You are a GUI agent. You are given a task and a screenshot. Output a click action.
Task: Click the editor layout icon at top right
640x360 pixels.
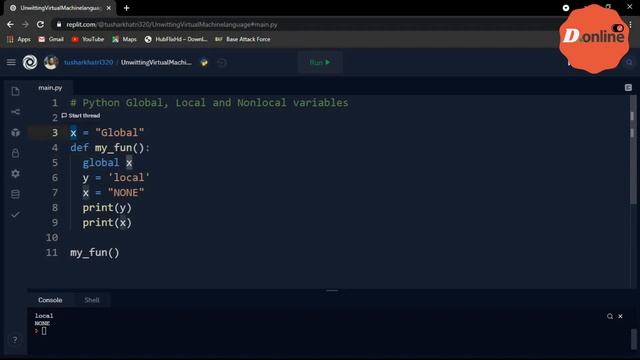click(x=628, y=88)
